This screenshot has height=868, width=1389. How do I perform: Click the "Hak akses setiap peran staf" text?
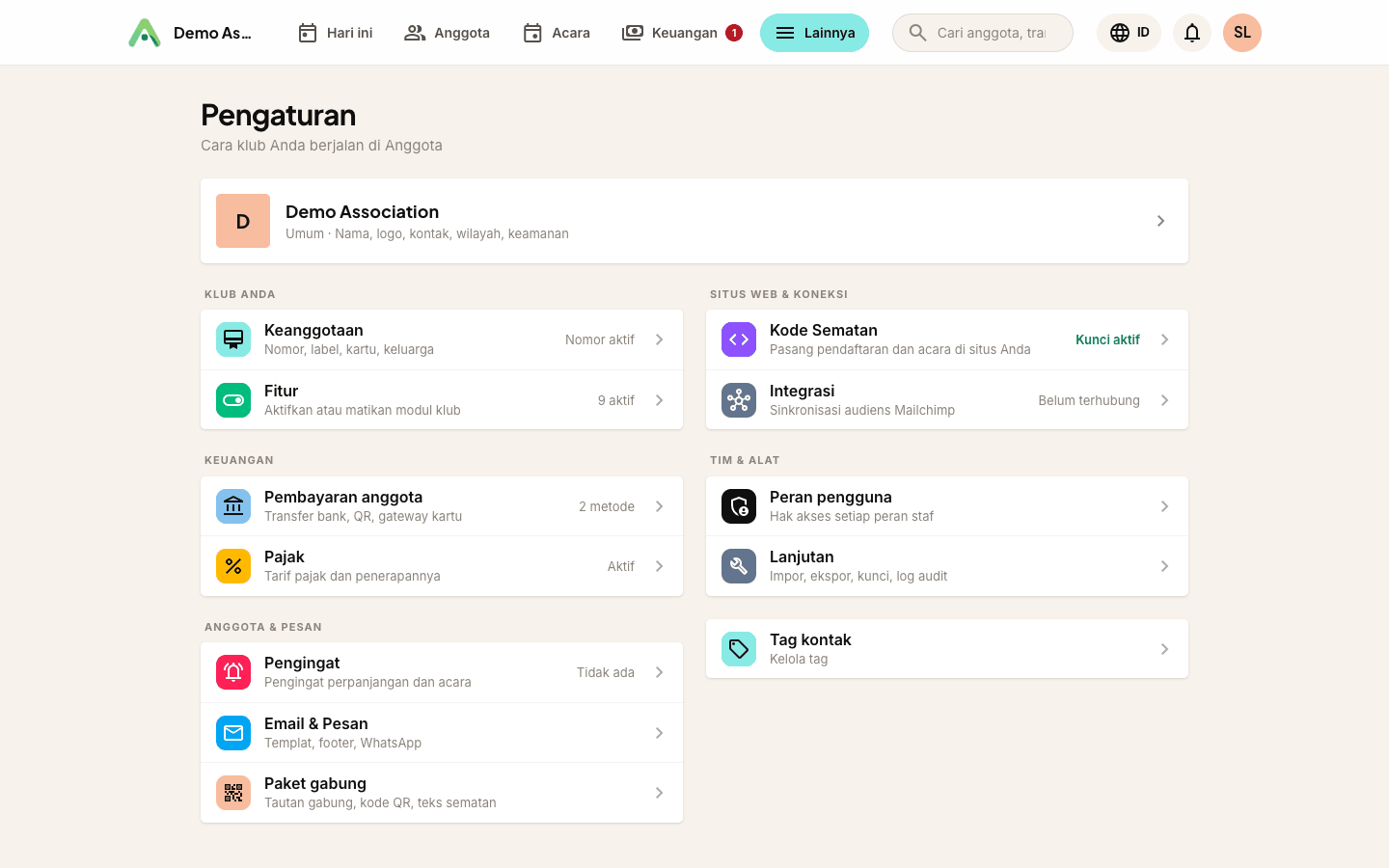click(852, 516)
